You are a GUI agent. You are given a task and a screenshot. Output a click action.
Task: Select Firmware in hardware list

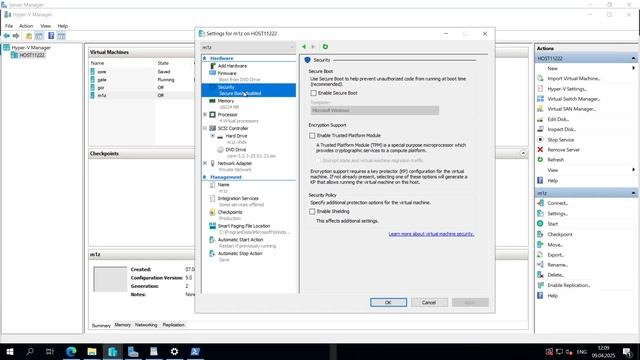coord(227,73)
